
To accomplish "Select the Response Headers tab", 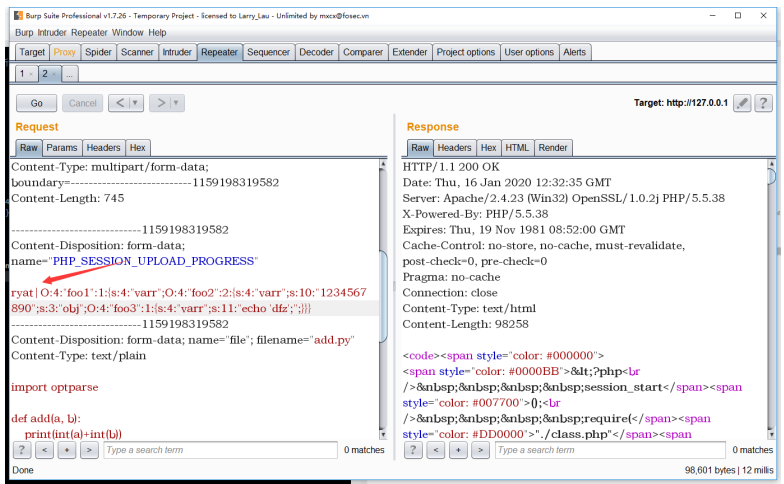I will pyautogui.click(x=454, y=148).
